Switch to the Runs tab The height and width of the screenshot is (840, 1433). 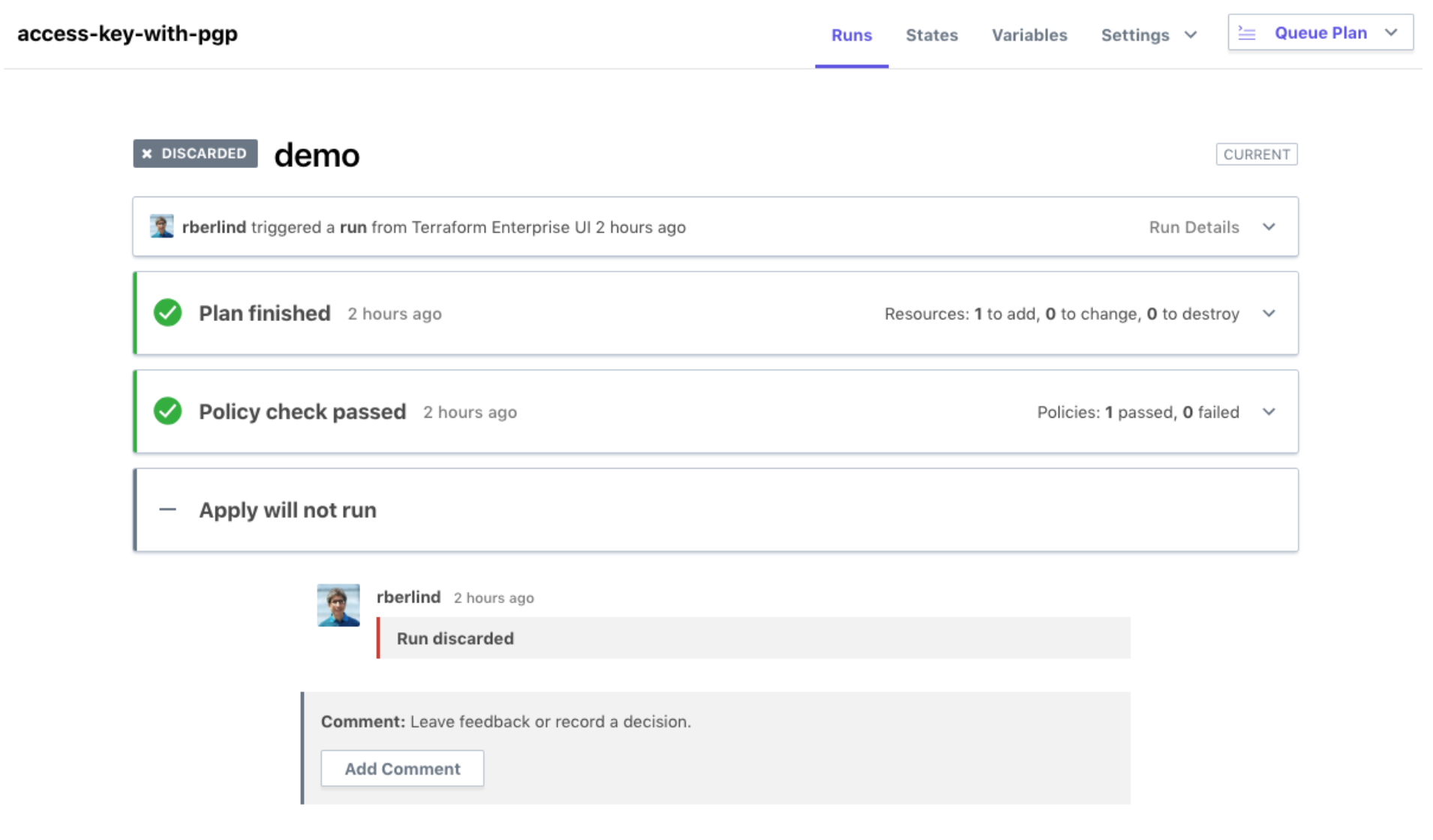(x=852, y=35)
